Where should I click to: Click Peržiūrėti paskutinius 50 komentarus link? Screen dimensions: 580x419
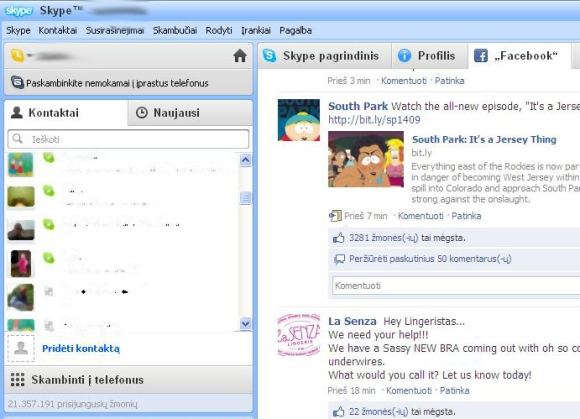coord(430,259)
